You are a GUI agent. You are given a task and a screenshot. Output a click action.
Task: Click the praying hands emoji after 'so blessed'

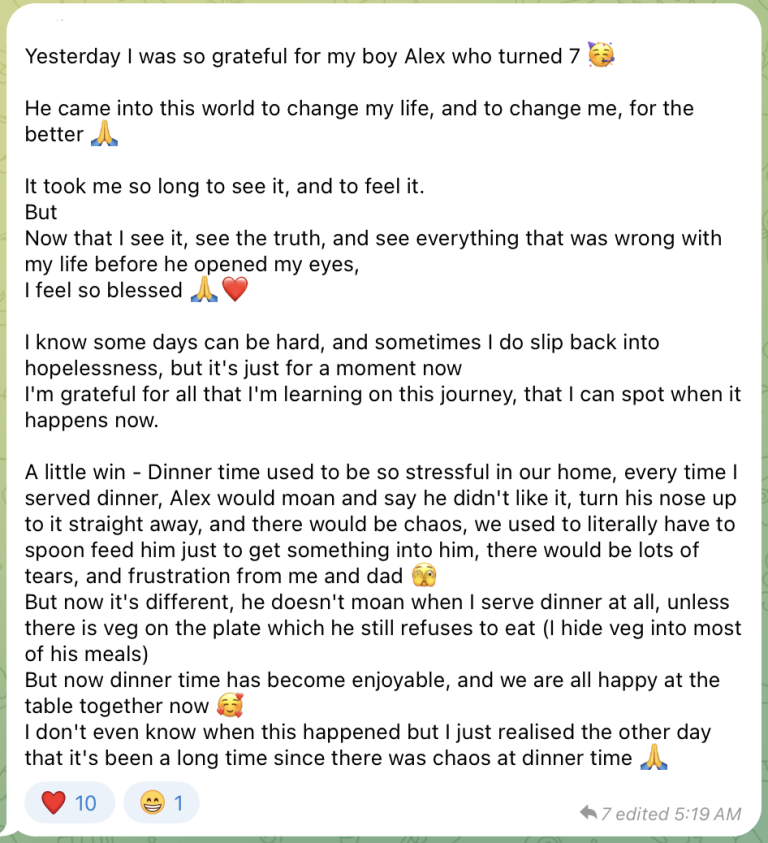click(204, 289)
